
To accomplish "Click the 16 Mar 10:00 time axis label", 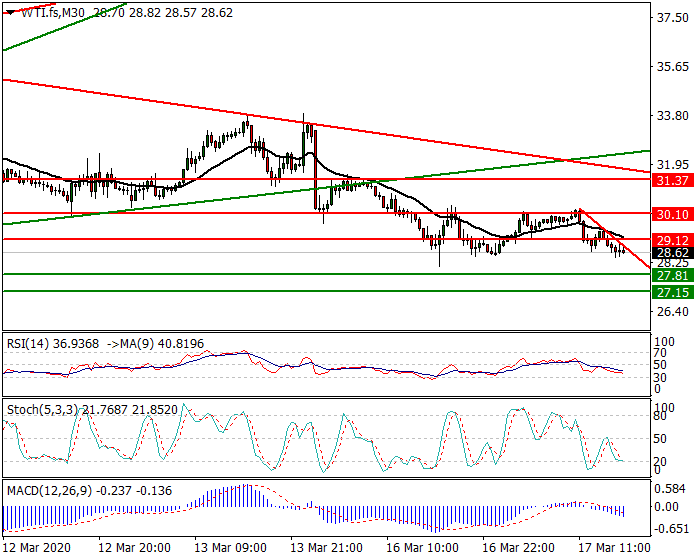I will pos(422,547).
